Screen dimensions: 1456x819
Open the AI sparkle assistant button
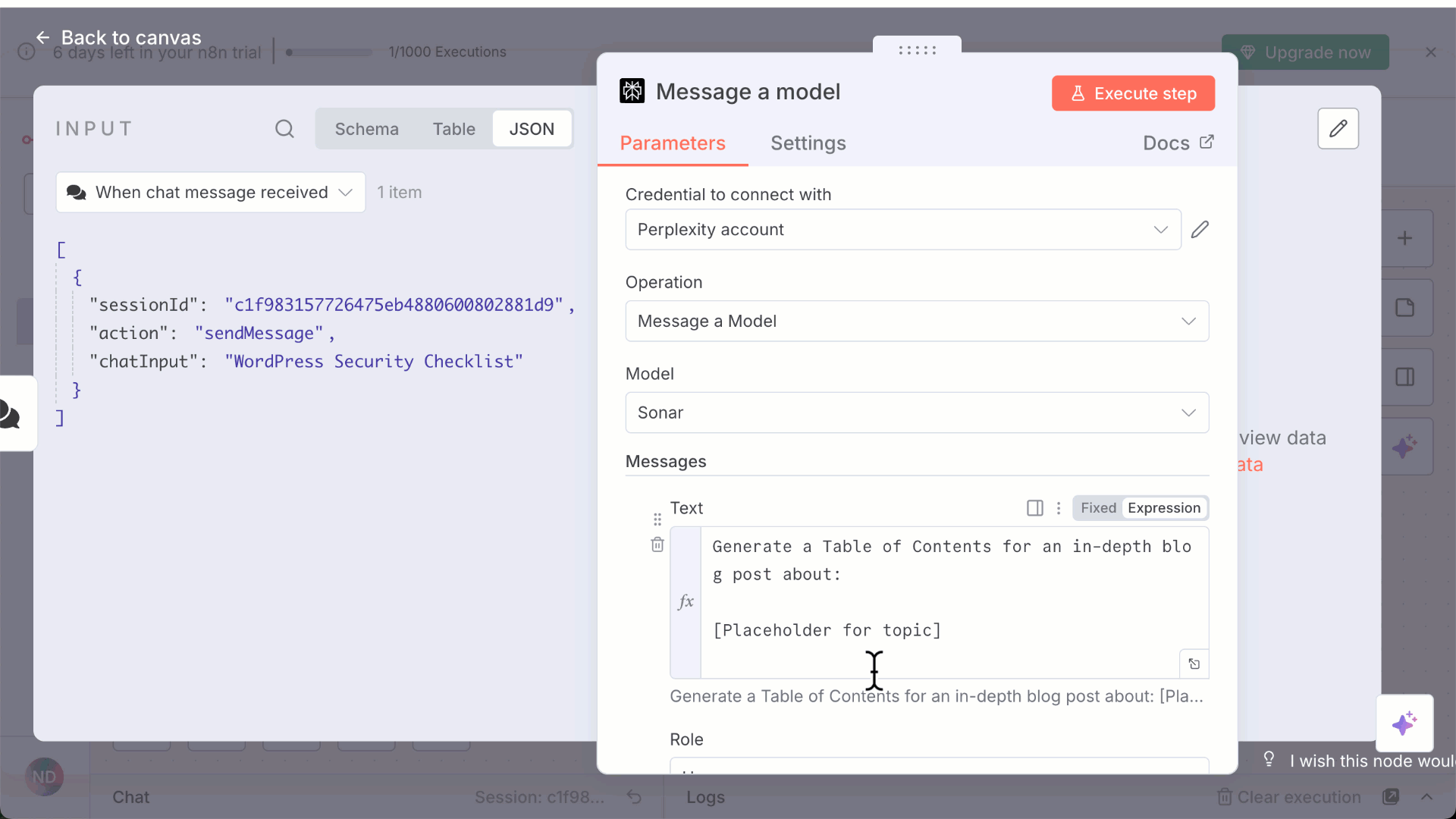[x=1404, y=723]
